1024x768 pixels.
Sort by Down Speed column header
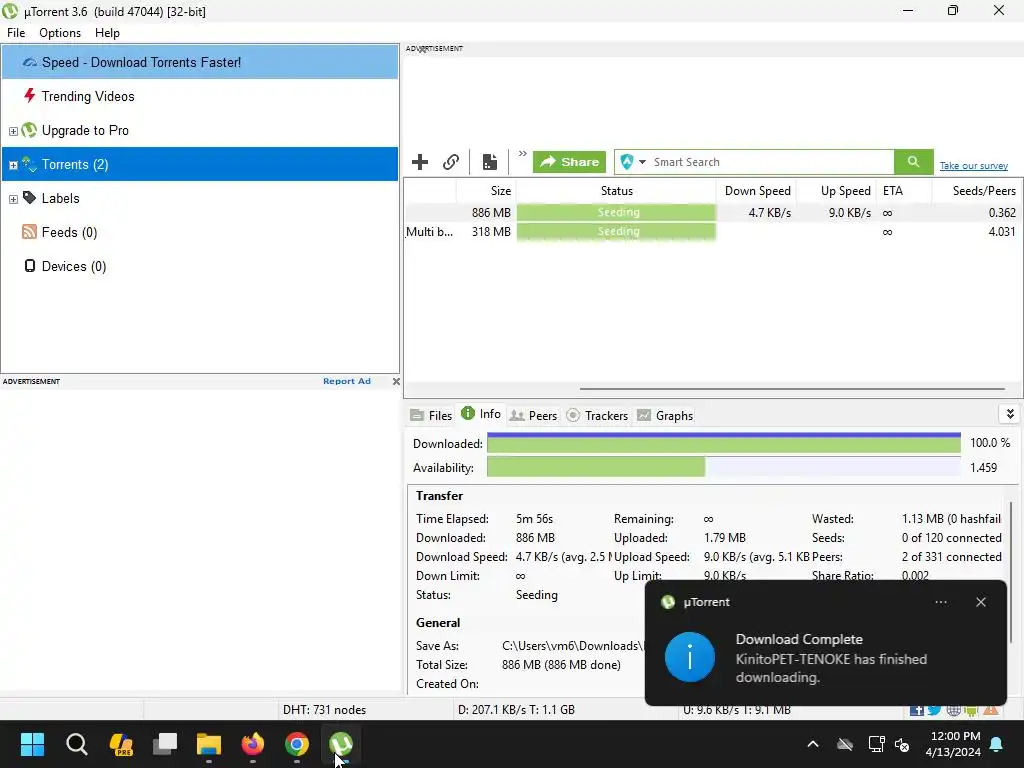click(756, 191)
